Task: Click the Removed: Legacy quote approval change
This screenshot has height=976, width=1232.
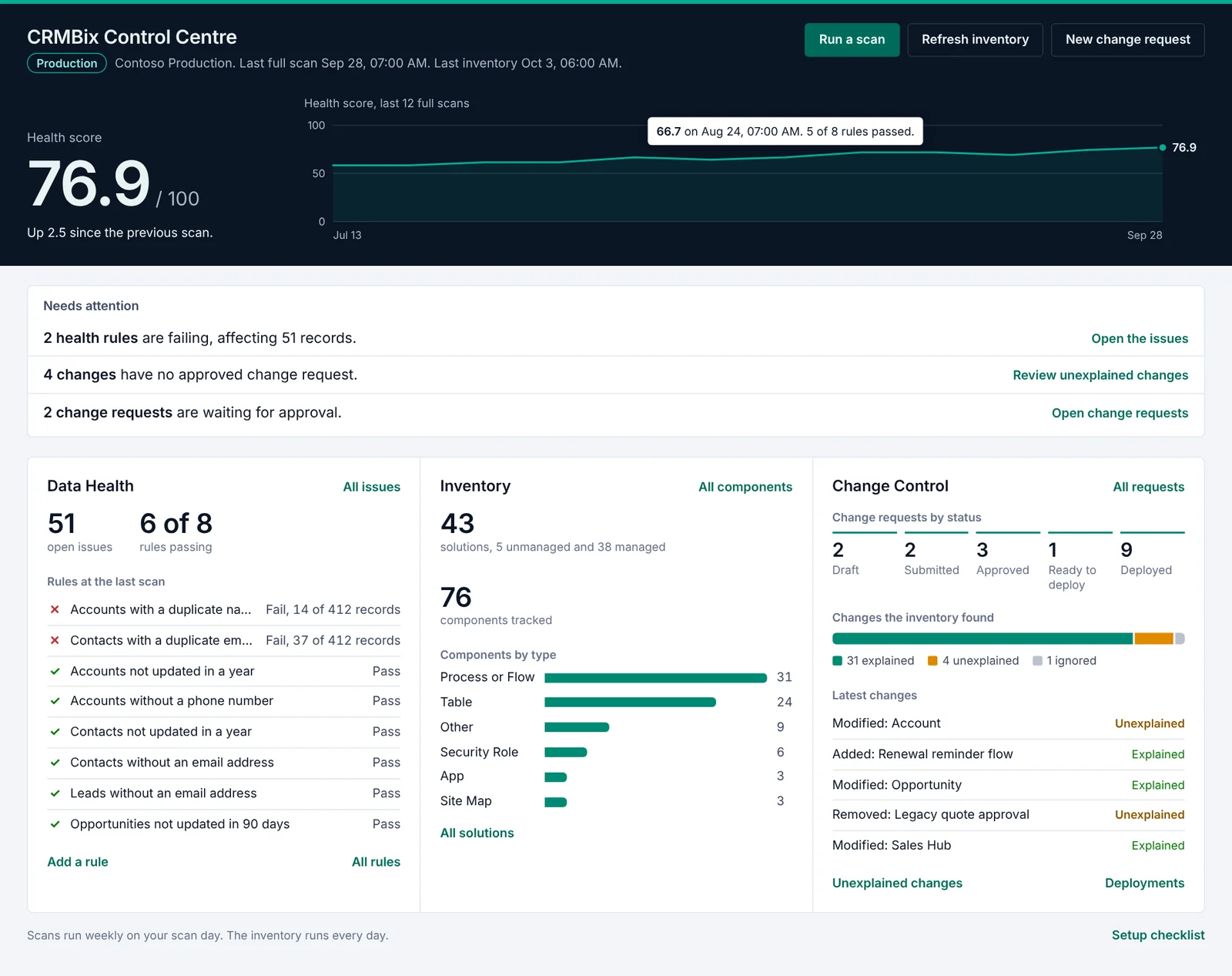Action: click(x=1008, y=815)
